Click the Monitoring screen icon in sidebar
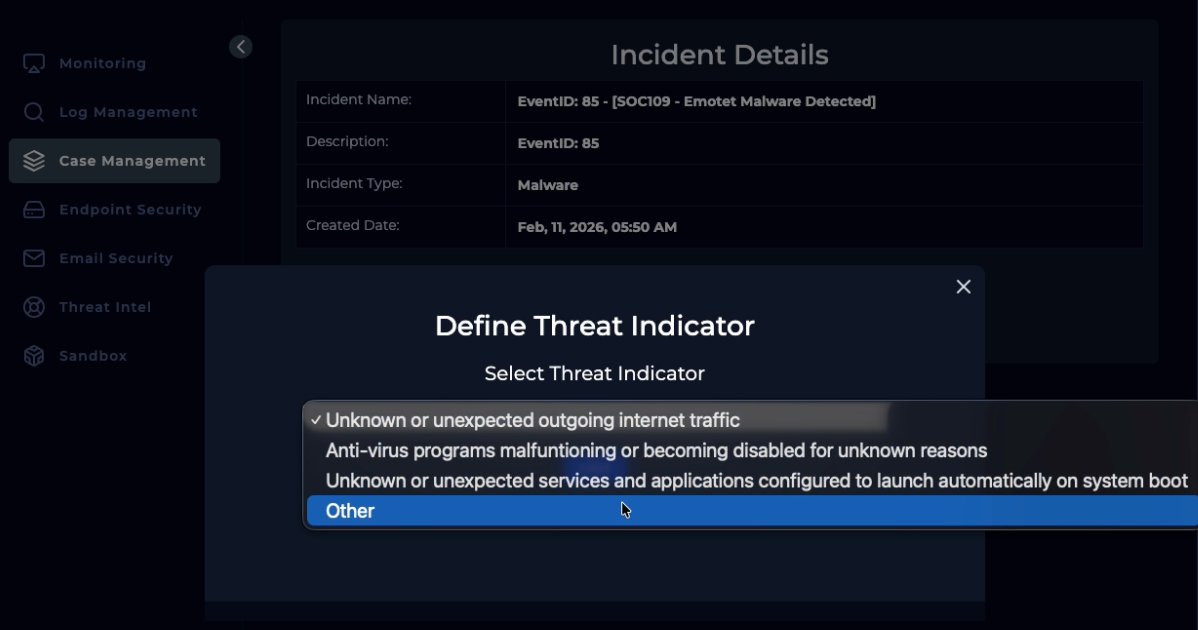This screenshot has height=630, width=1198. [34, 63]
